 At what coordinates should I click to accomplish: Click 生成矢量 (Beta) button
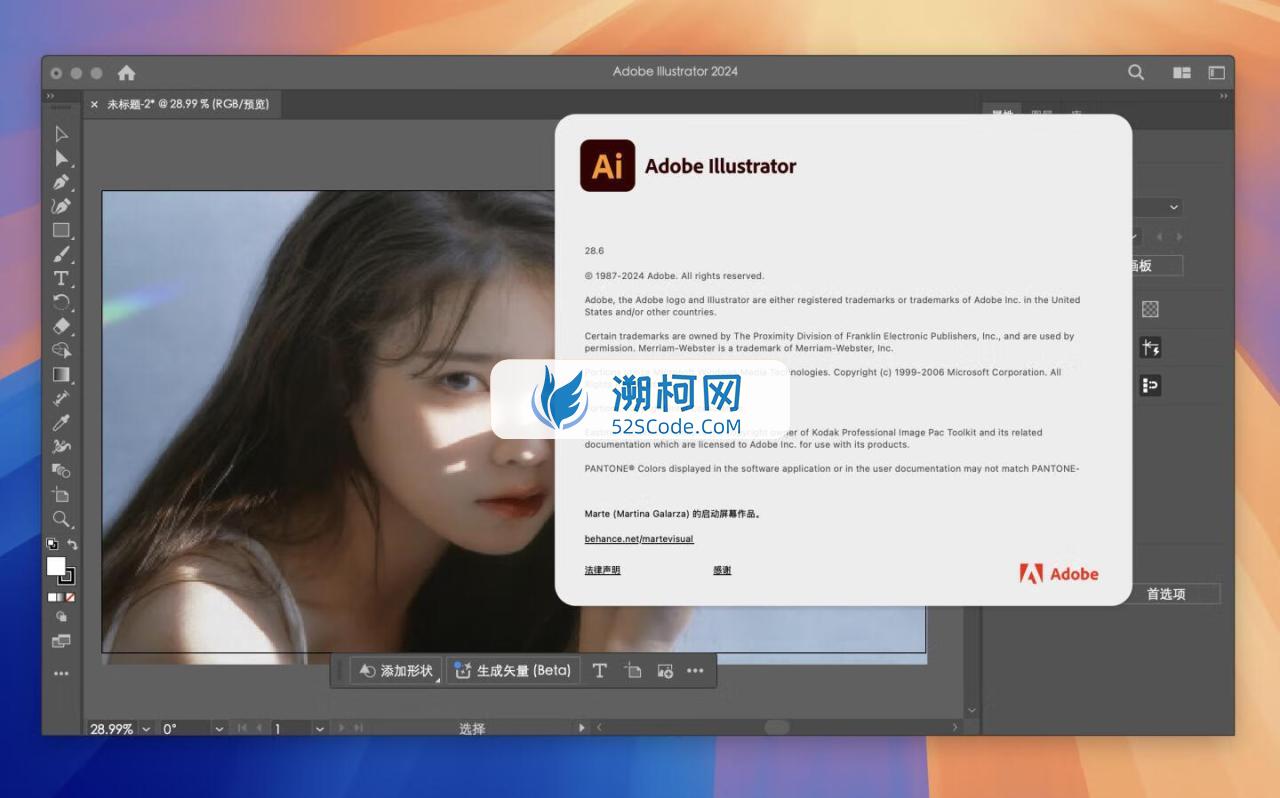(513, 671)
